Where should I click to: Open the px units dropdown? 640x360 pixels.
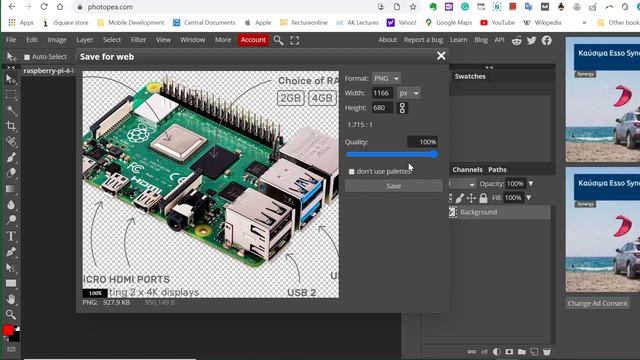click(x=409, y=93)
